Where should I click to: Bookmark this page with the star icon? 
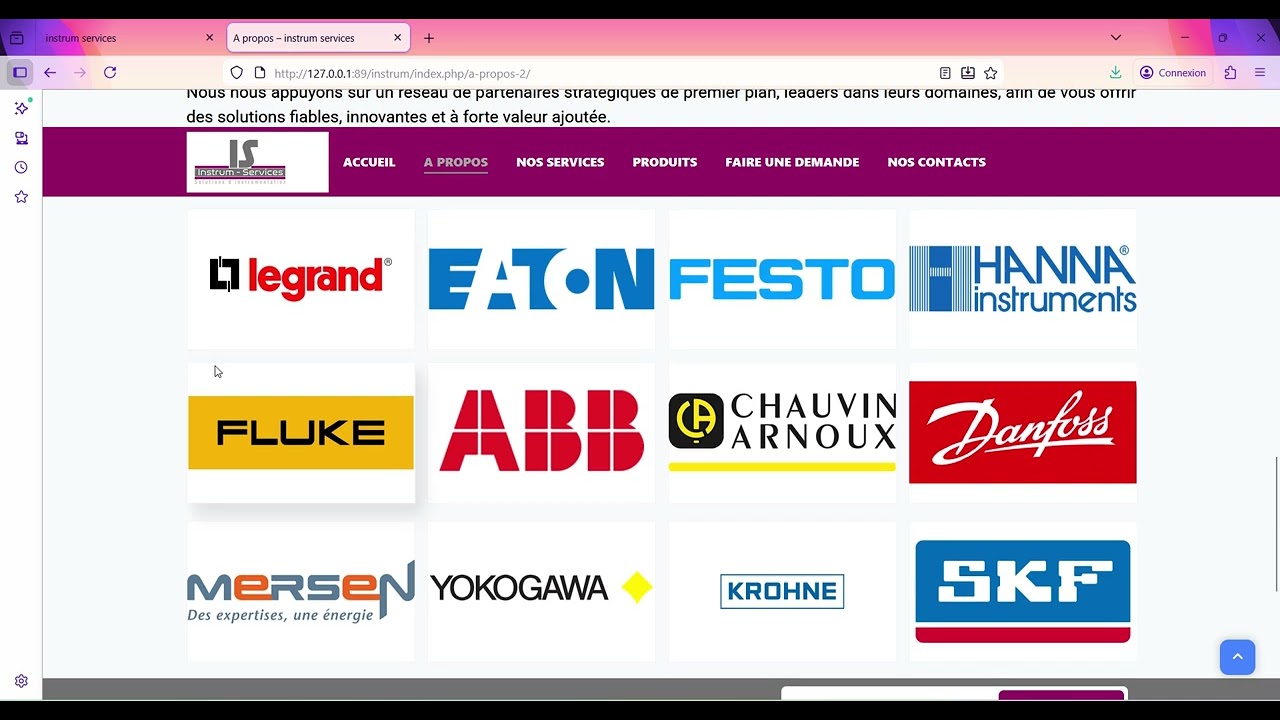(x=990, y=73)
